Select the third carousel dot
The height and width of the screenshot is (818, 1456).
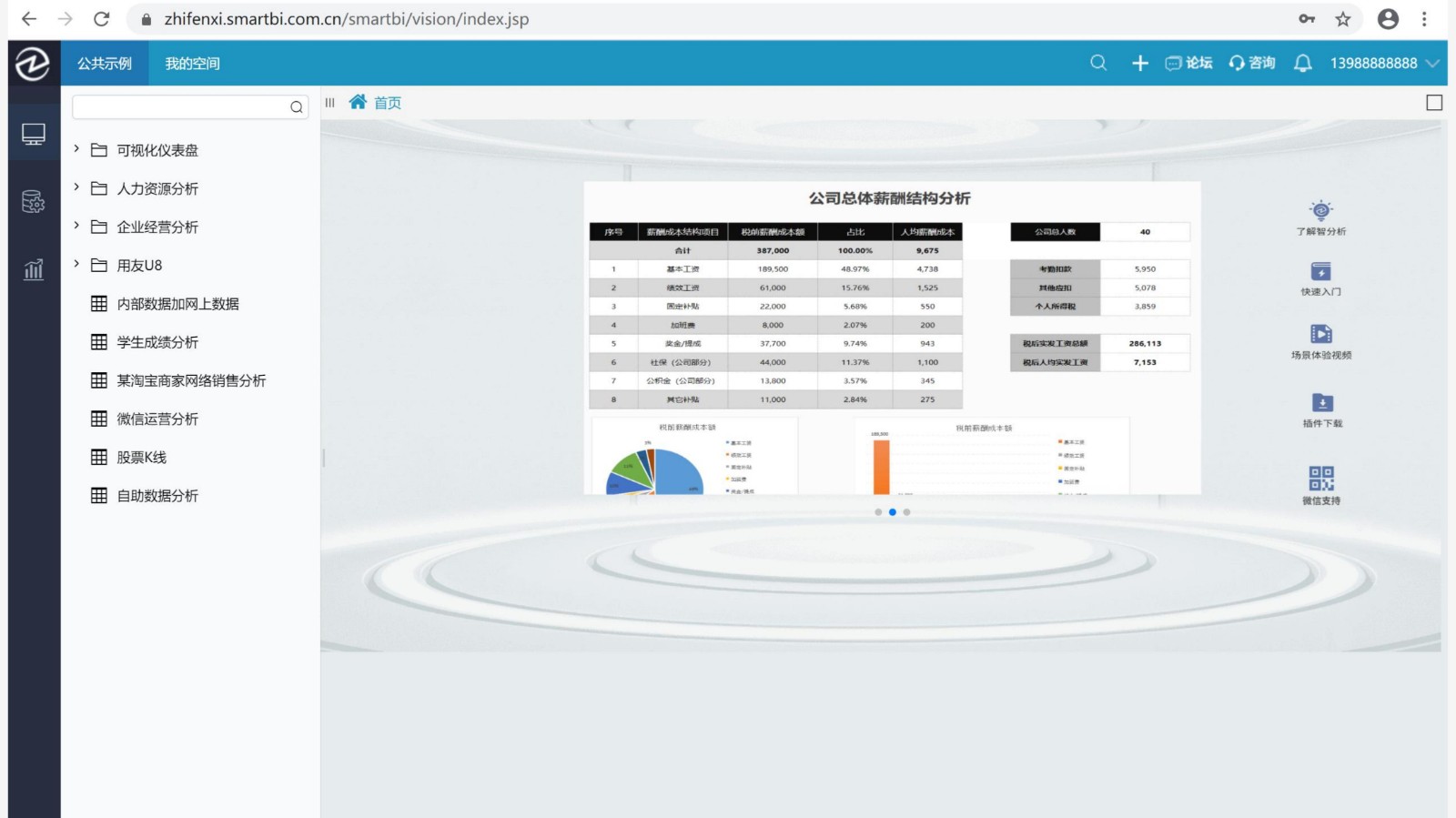point(906,512)
